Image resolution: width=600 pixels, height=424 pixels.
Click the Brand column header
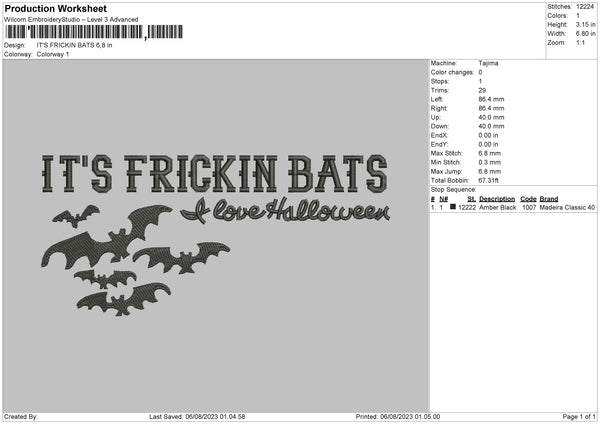[x=549, y=199]
